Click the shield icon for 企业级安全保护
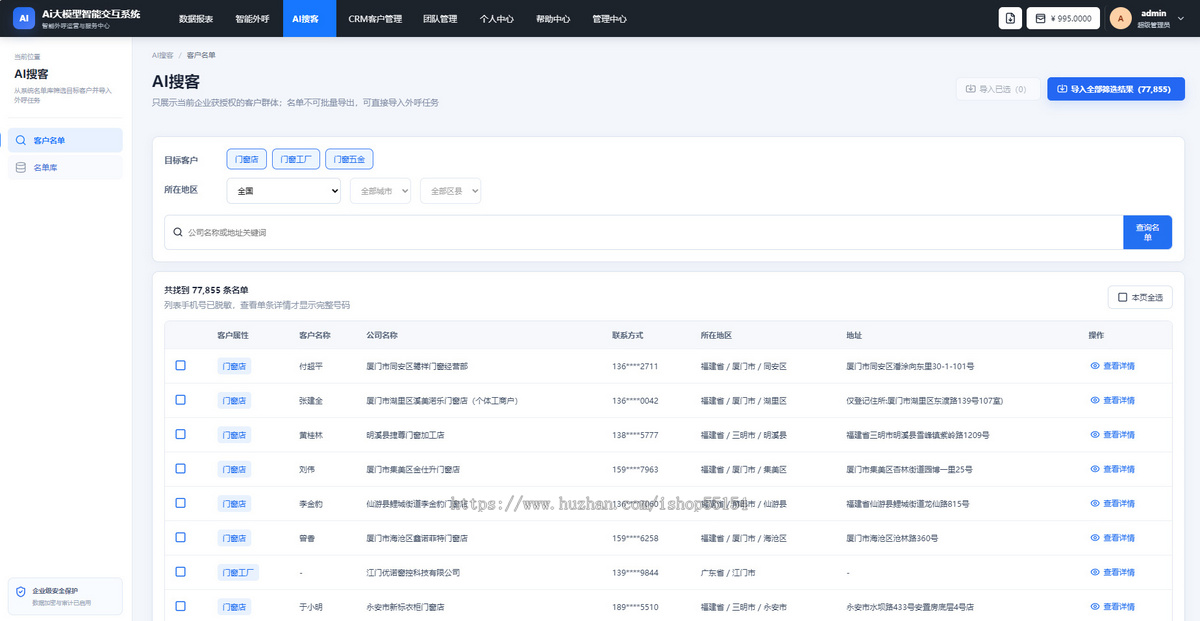 click(21, 592)
